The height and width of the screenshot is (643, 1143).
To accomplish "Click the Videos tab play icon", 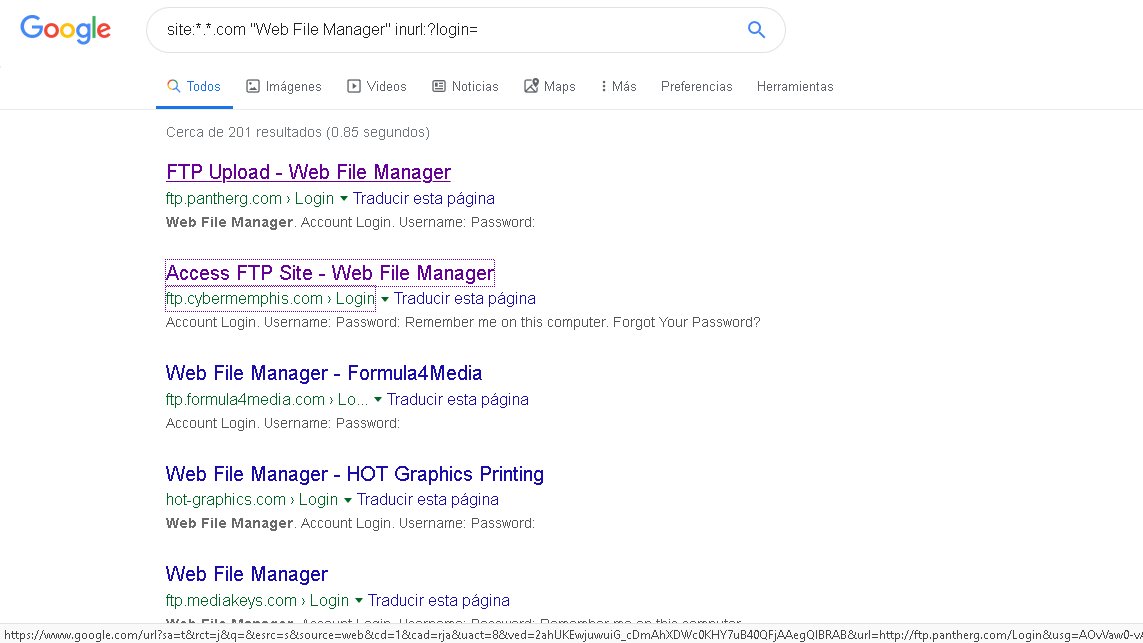I will click(354, 86).
